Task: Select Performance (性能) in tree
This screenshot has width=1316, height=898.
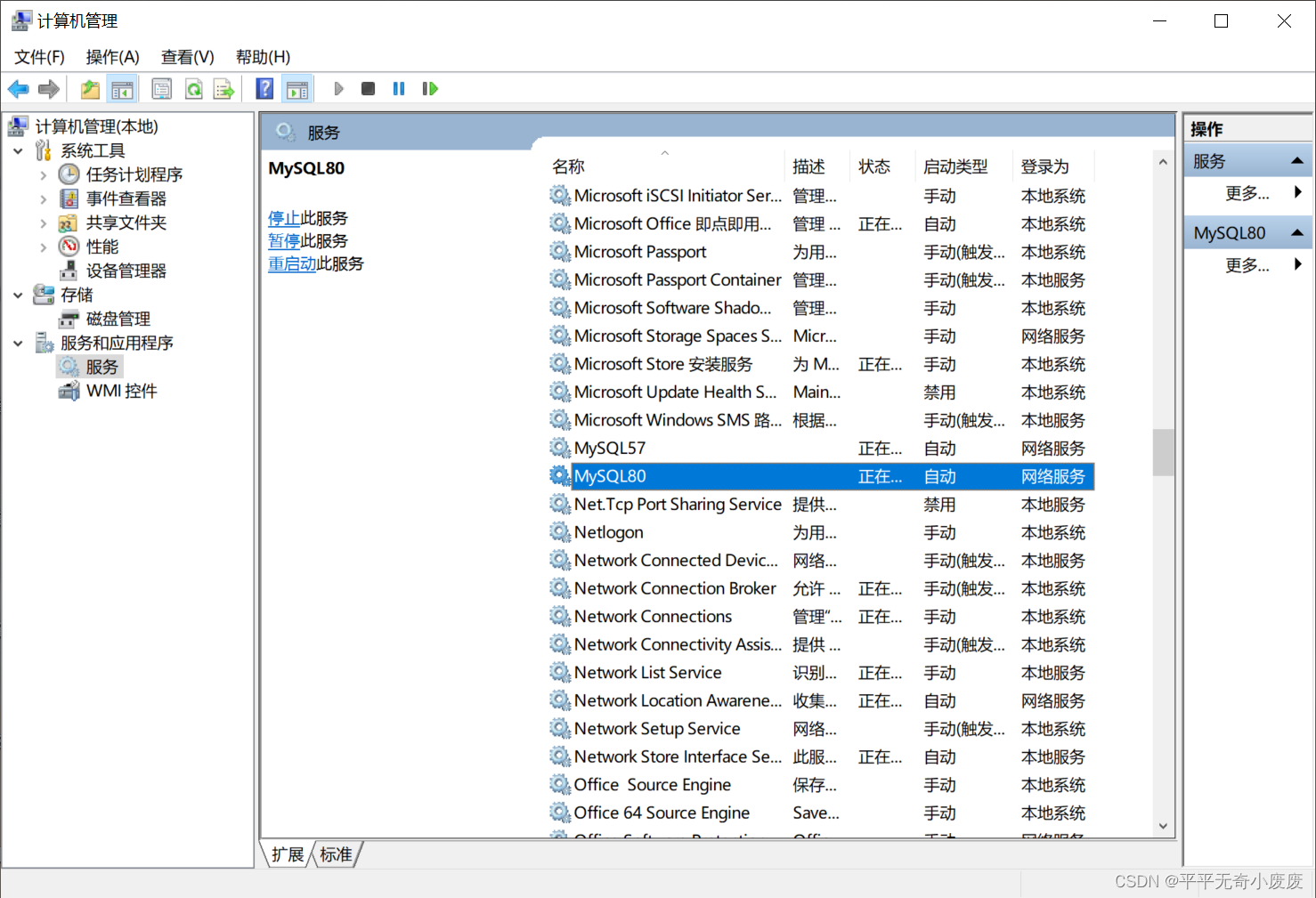Action: pyautogui.click(x=102, y=247)
